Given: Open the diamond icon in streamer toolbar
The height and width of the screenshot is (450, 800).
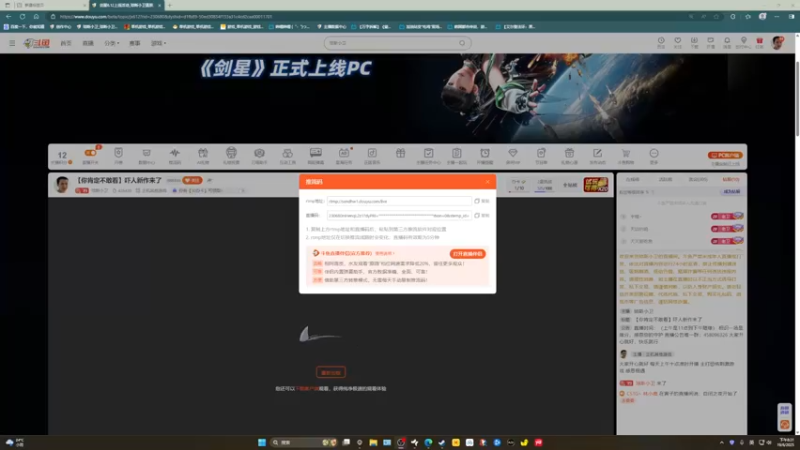Looking at the screenshot, I should tap(513, 153).
